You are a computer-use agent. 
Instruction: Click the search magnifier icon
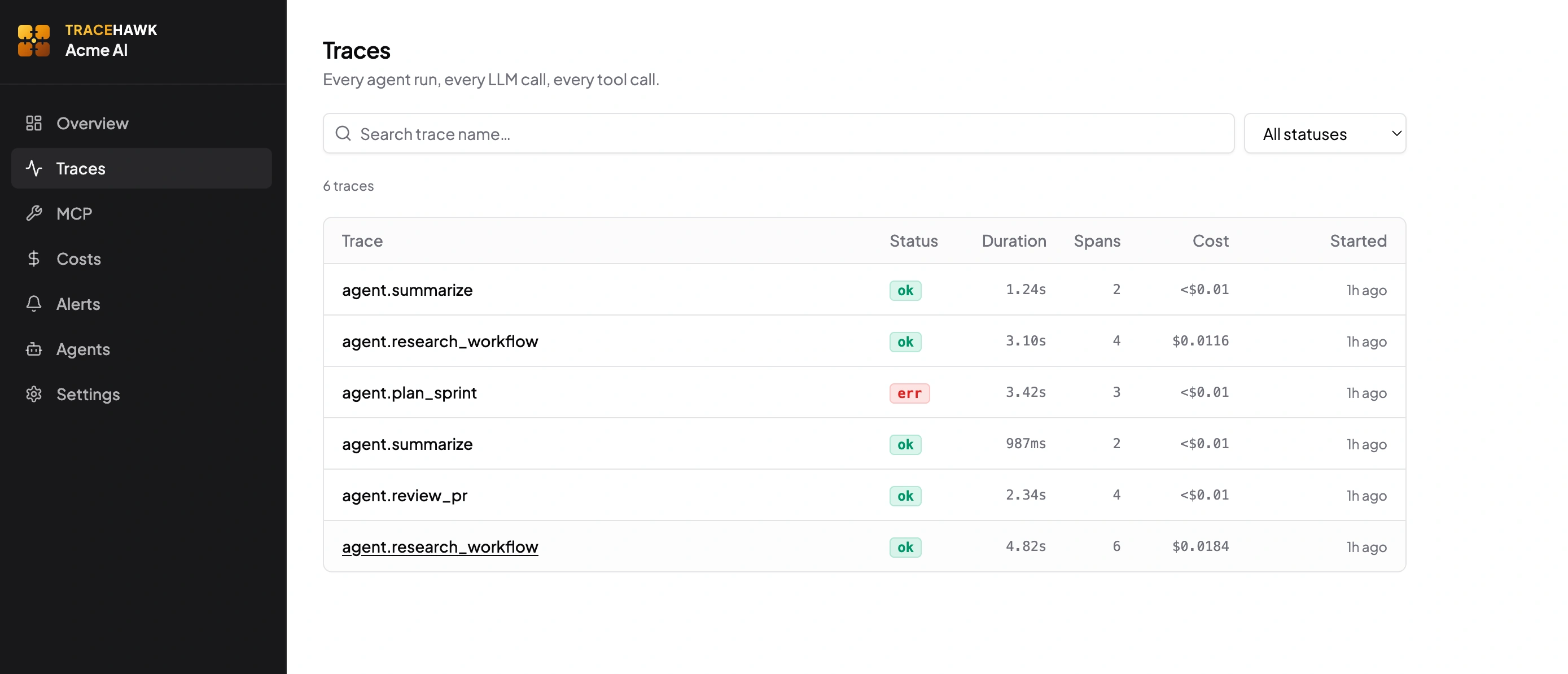pos(343,133)
